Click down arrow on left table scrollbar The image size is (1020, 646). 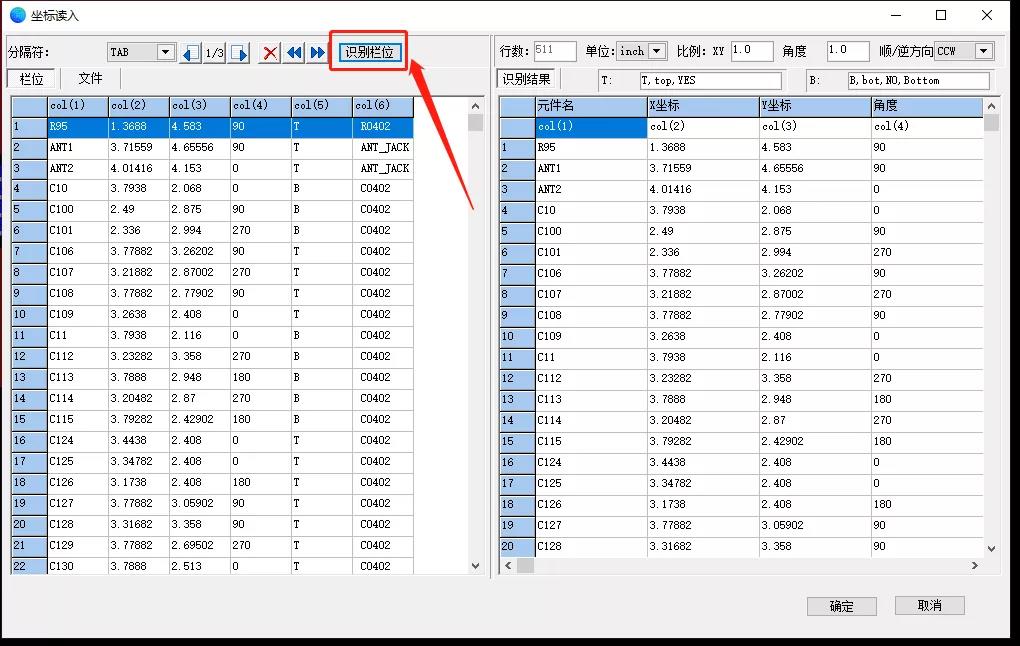475,566
